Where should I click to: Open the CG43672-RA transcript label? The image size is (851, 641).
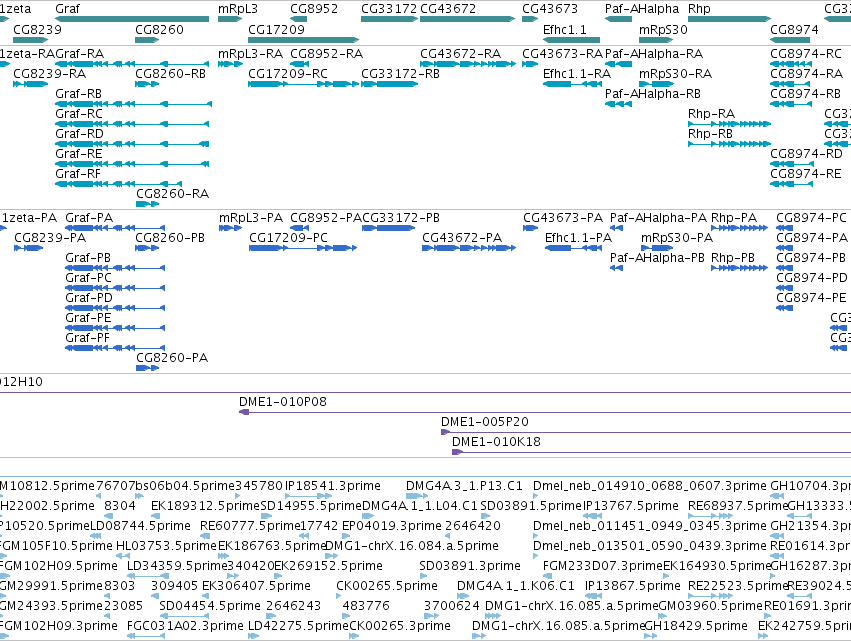[x=461, y=54]
